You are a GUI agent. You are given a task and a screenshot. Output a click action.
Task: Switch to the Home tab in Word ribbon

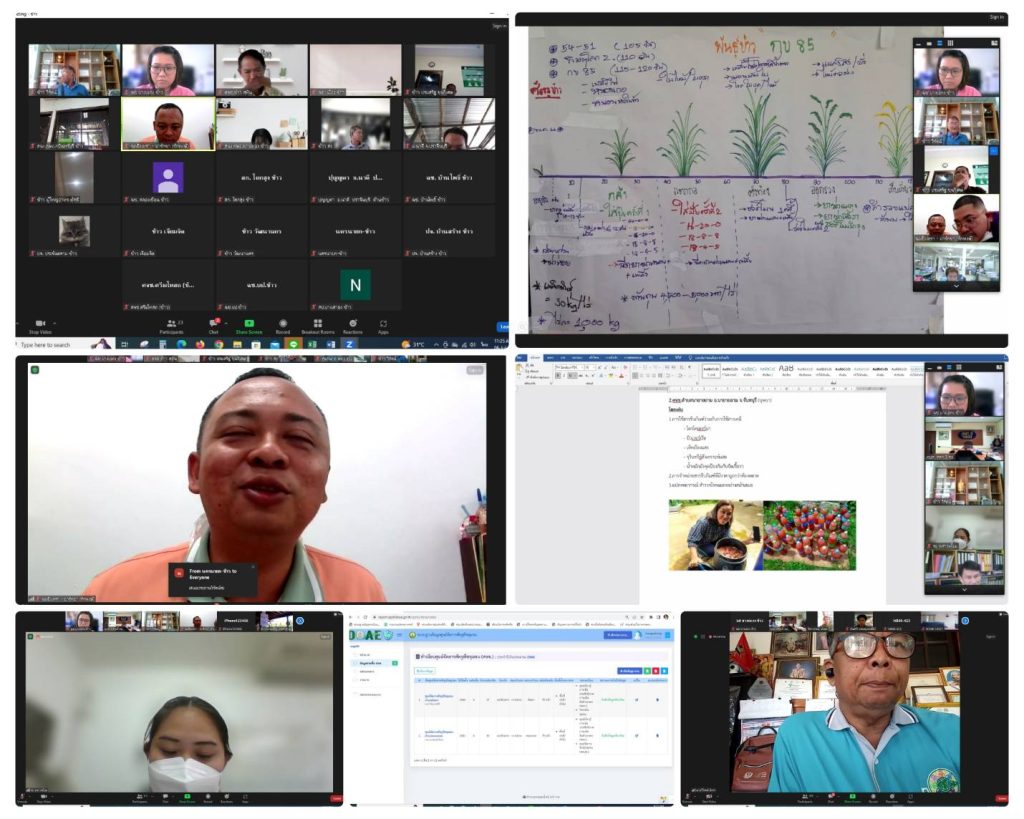pyautogui.click(x=535, y=357)
